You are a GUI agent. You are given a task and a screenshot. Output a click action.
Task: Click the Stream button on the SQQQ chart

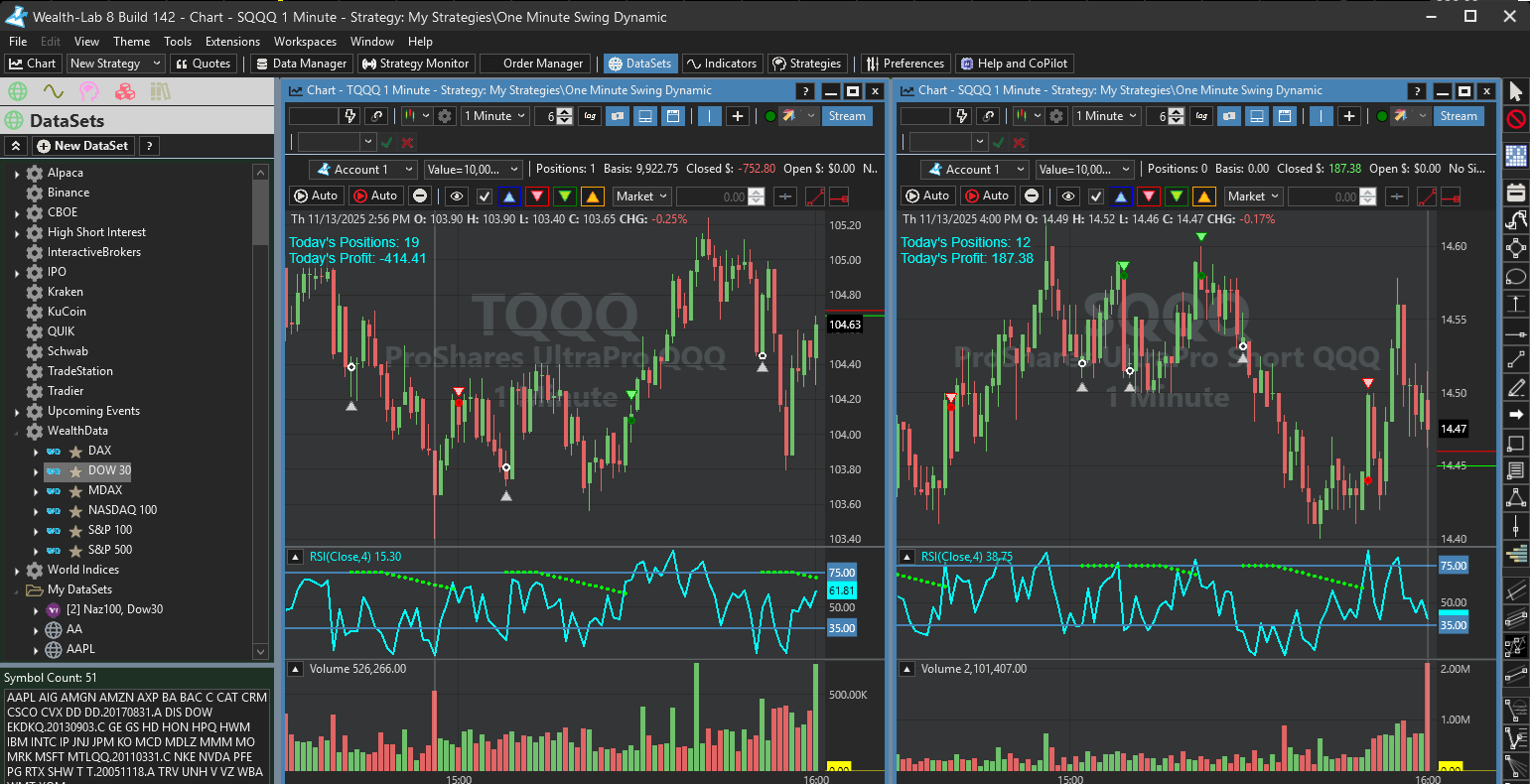(1459, 115)
